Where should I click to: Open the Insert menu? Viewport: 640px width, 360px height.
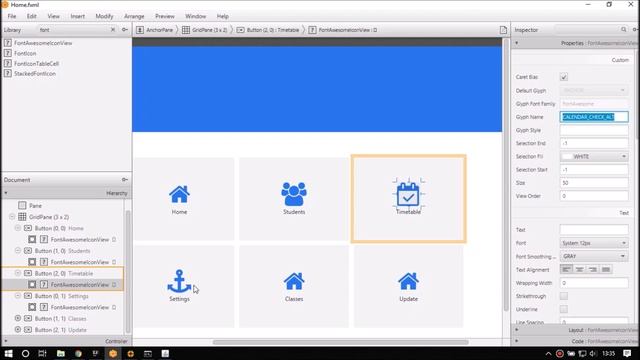click(x=78, y=16)
